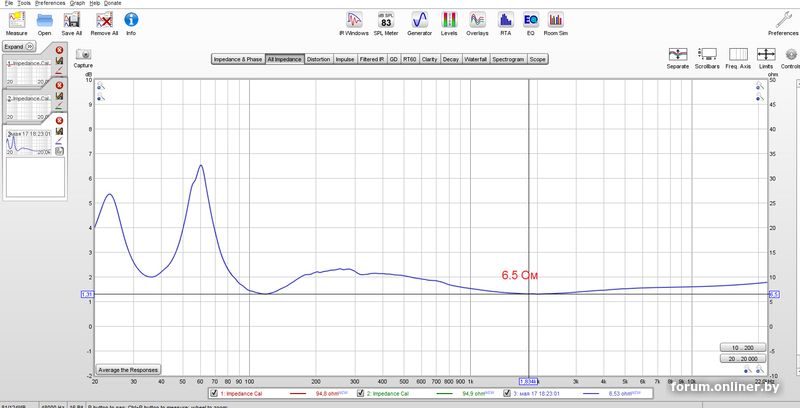
Task: Click the Overlays icon
Action: [478, 20]
